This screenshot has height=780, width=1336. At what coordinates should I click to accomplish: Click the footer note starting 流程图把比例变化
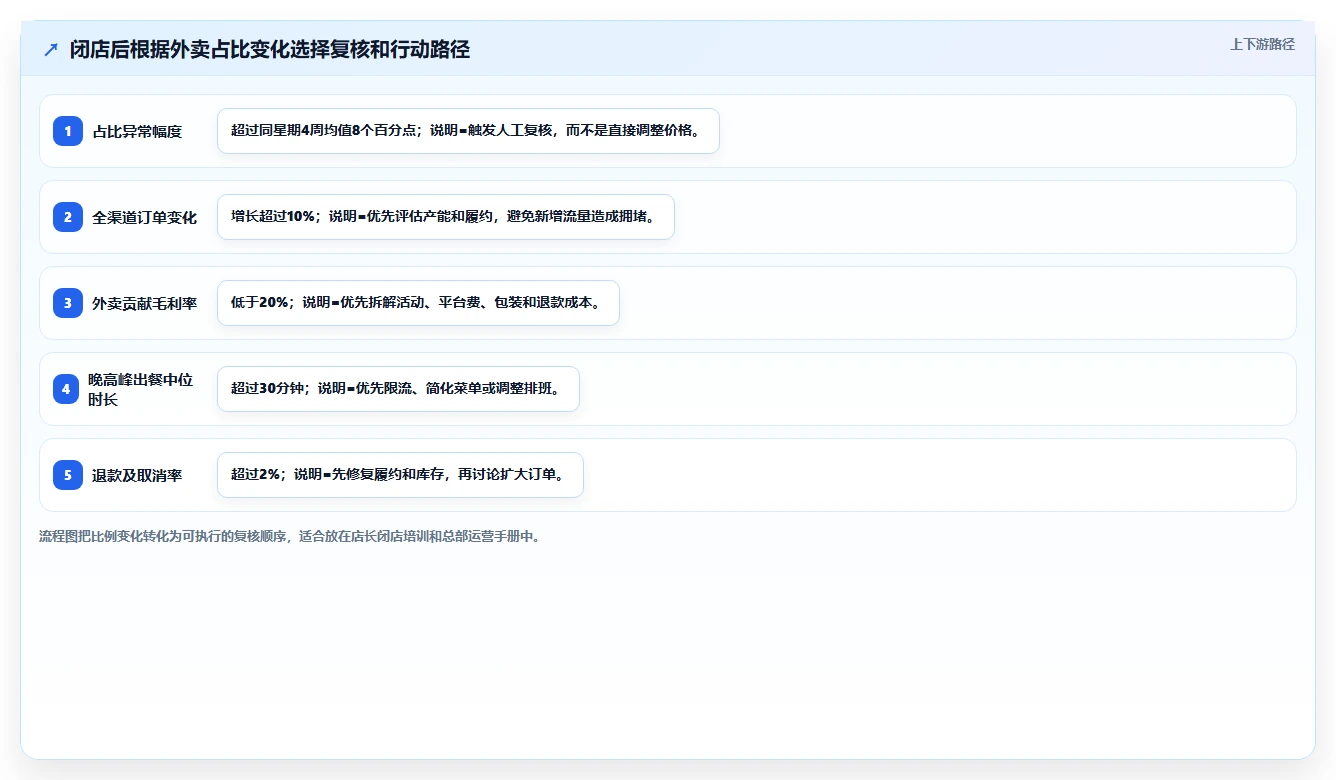(290, 536)
